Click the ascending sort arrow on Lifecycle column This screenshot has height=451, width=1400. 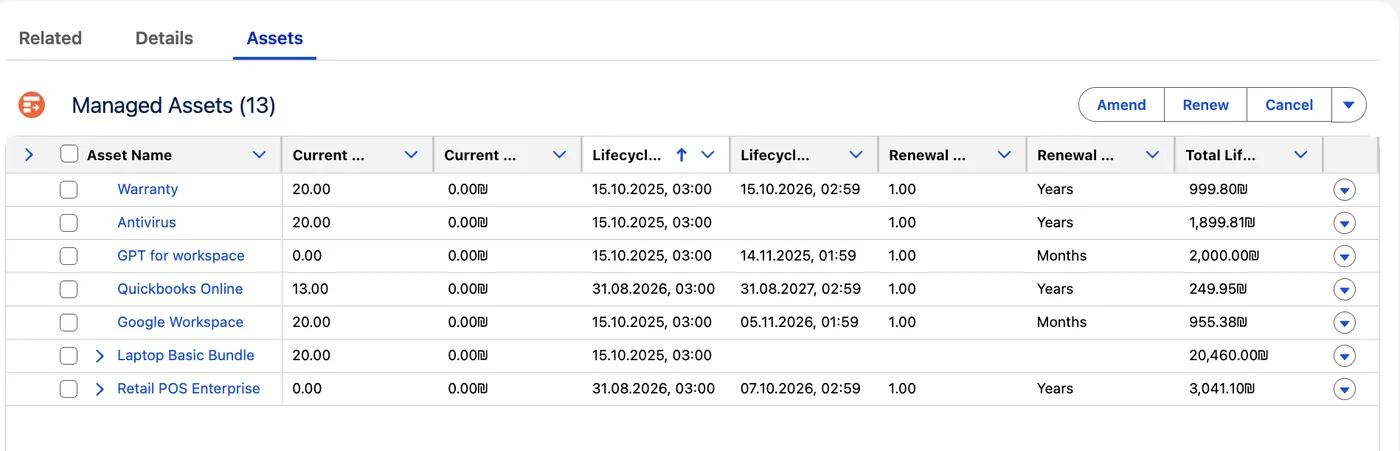coord(682,155)
